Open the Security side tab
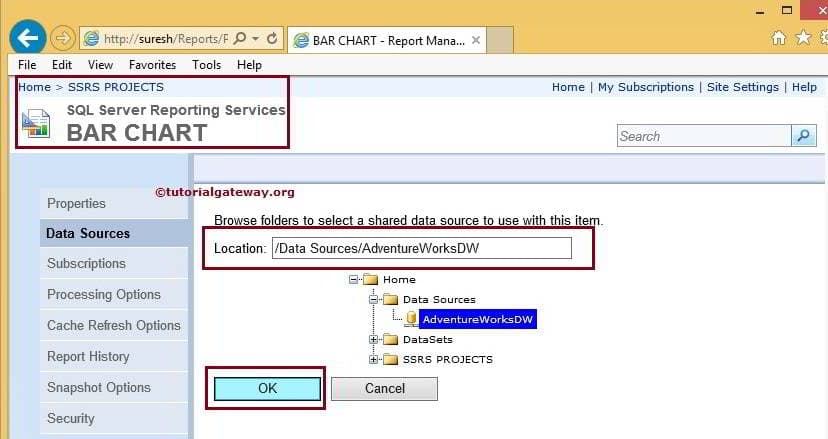 [x=114, y=418]
